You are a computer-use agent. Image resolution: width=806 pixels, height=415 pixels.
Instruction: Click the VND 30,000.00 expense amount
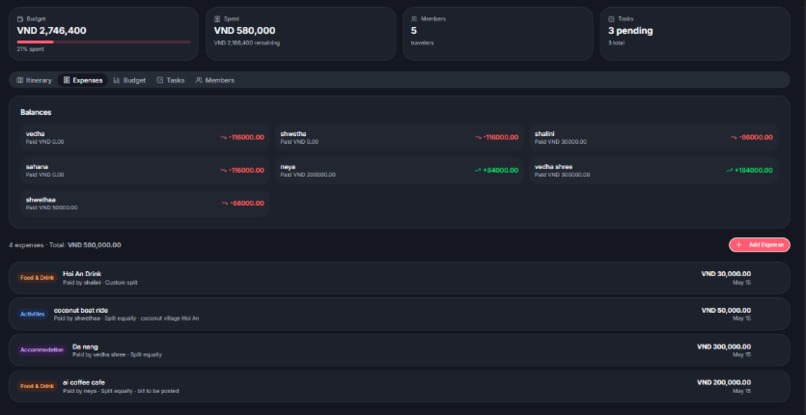click(x=726, y=274)
